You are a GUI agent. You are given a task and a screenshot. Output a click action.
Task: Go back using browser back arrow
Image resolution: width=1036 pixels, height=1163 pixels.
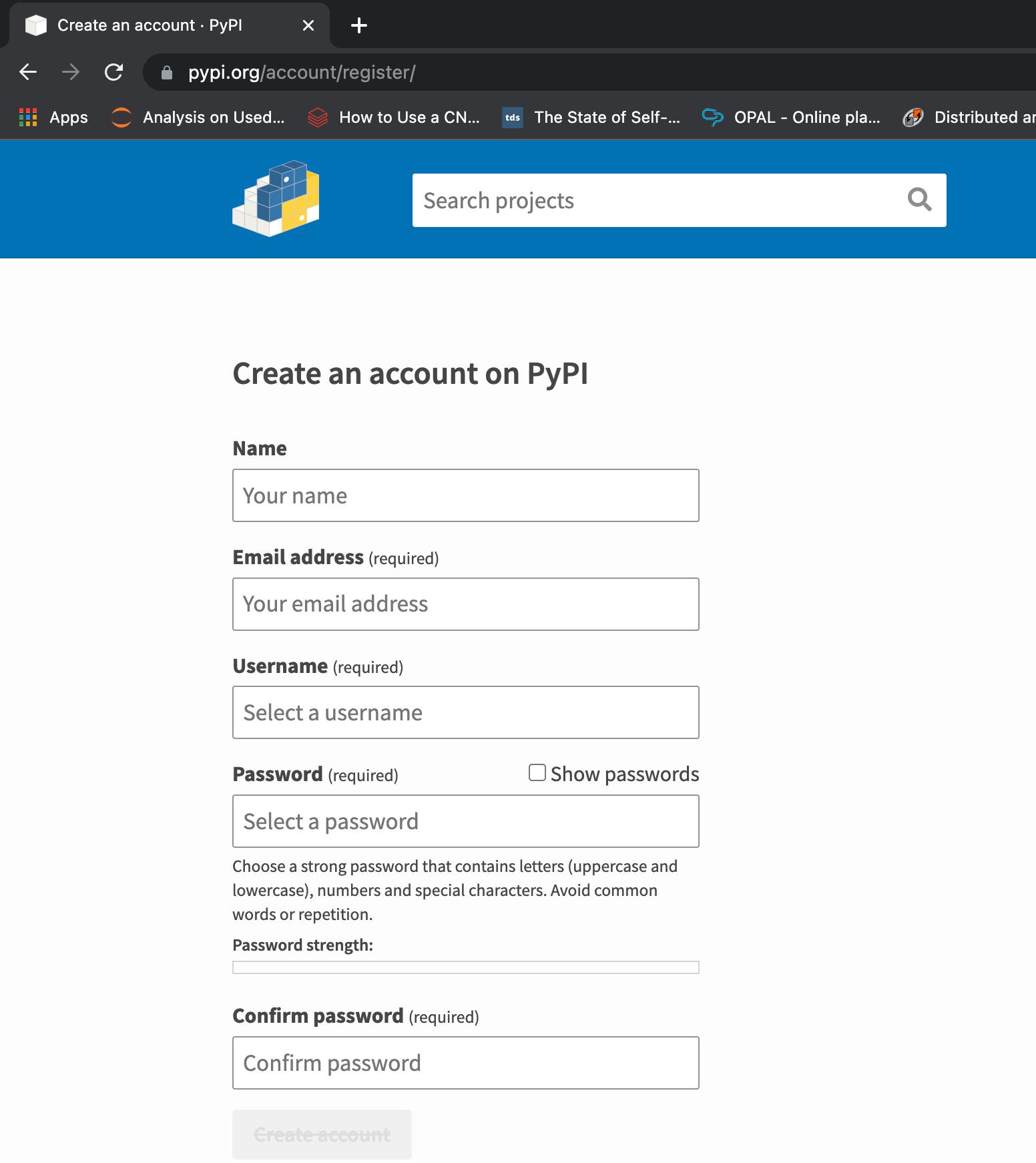28,72
